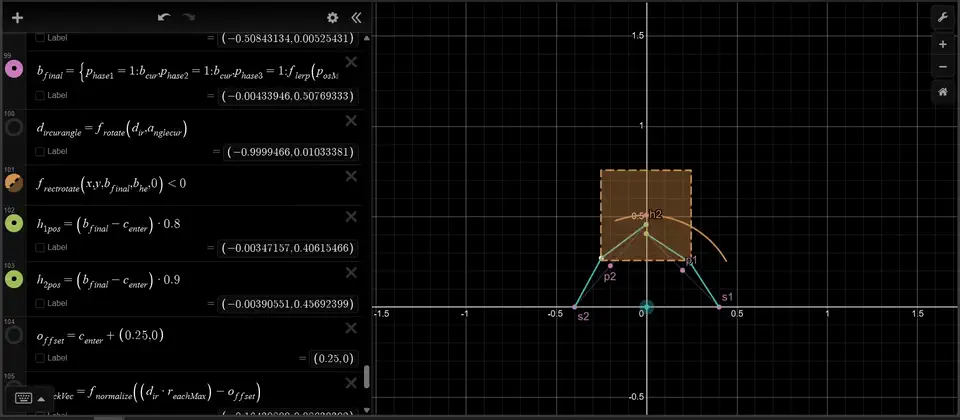Show the hidden o_ffset point
This screenshot has width=960, height=420.
point(14,334)
